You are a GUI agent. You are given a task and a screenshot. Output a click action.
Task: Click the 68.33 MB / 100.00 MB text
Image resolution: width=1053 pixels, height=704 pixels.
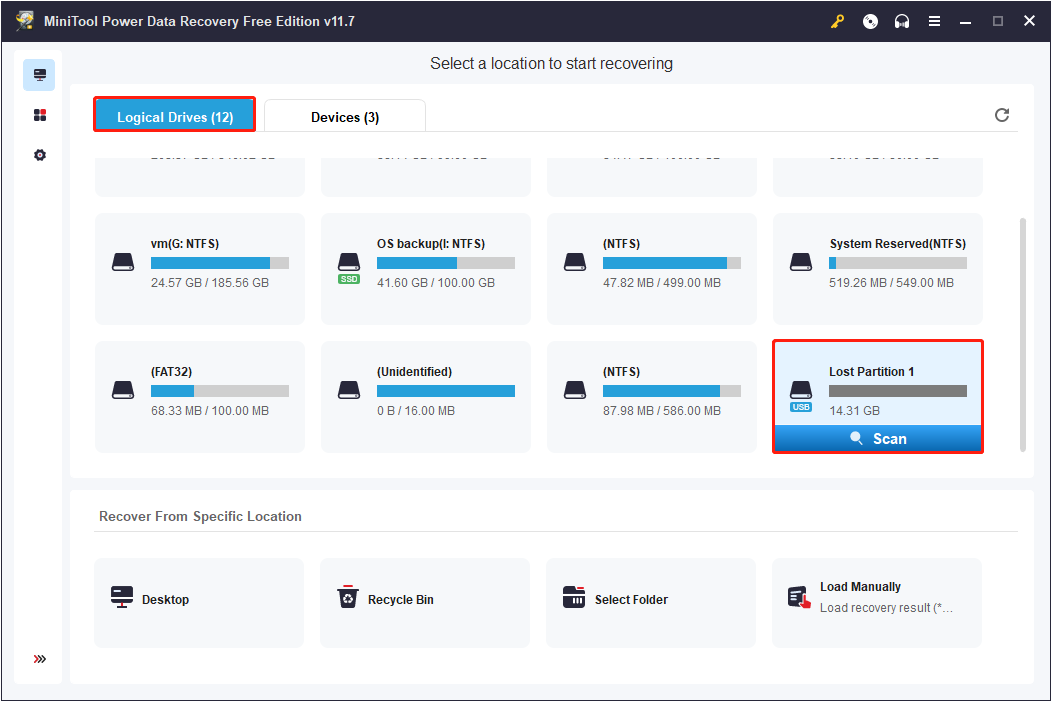coord(210,410)
